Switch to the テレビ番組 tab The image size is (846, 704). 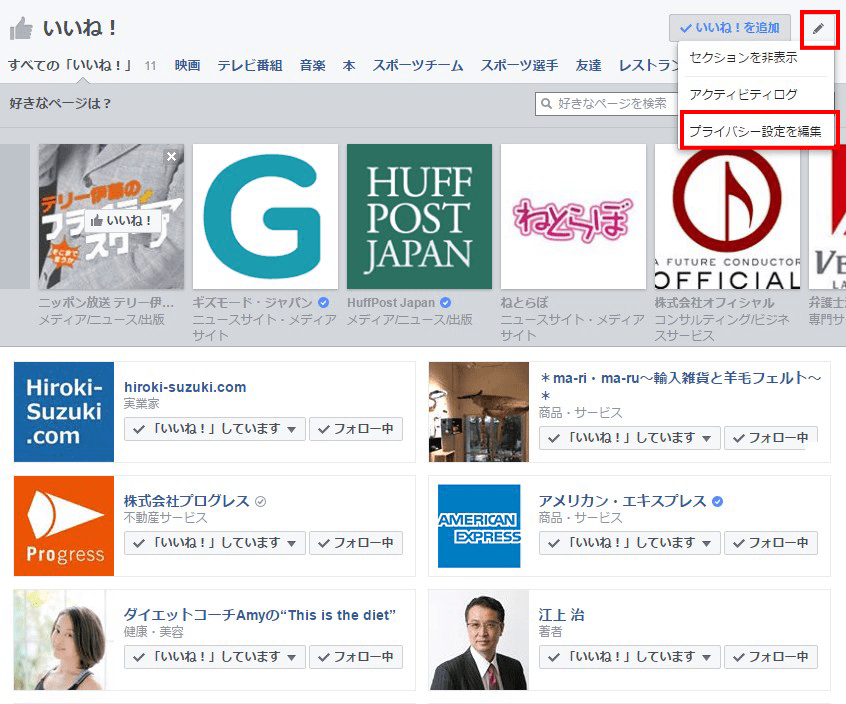point(250,65)
